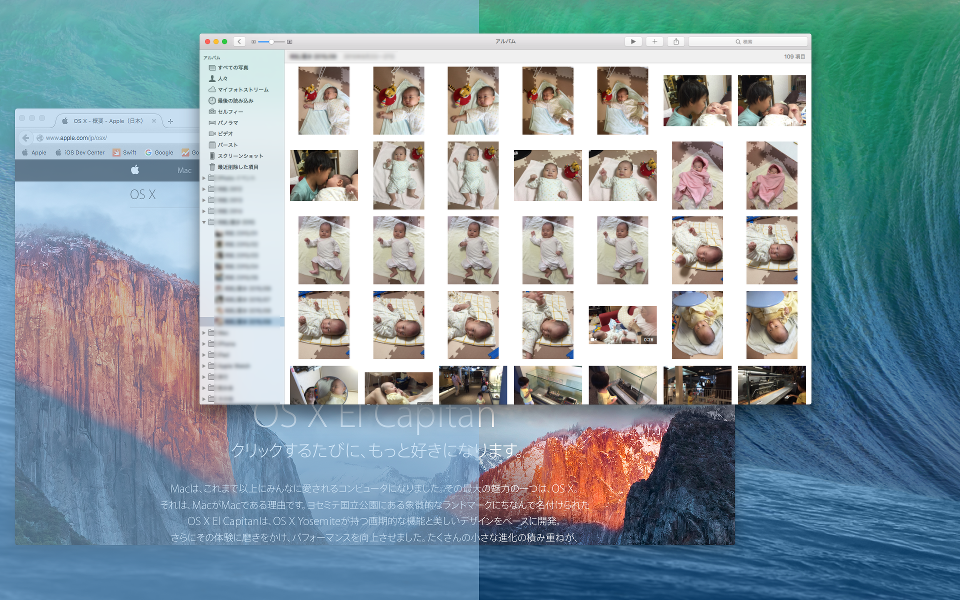Collapse the expanded folder in Photos sidebar
The height and width of the screenshot is (600, 960).
coord(204,222)
